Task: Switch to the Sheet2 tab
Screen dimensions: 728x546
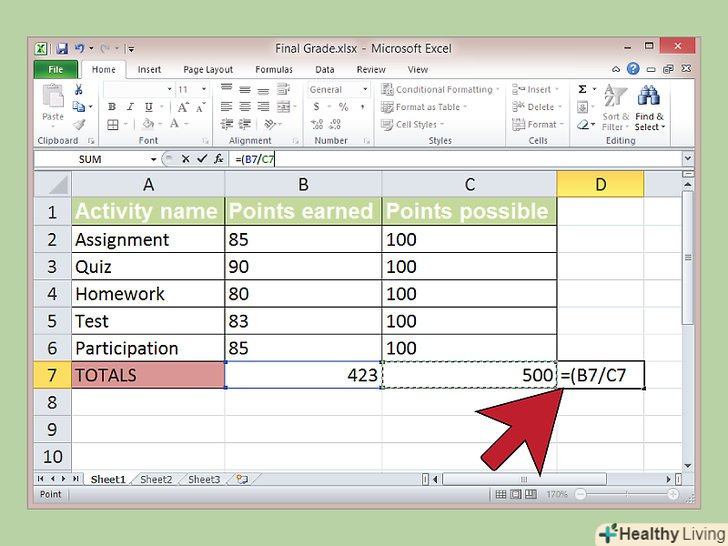Action: click(x=155, y=480)
